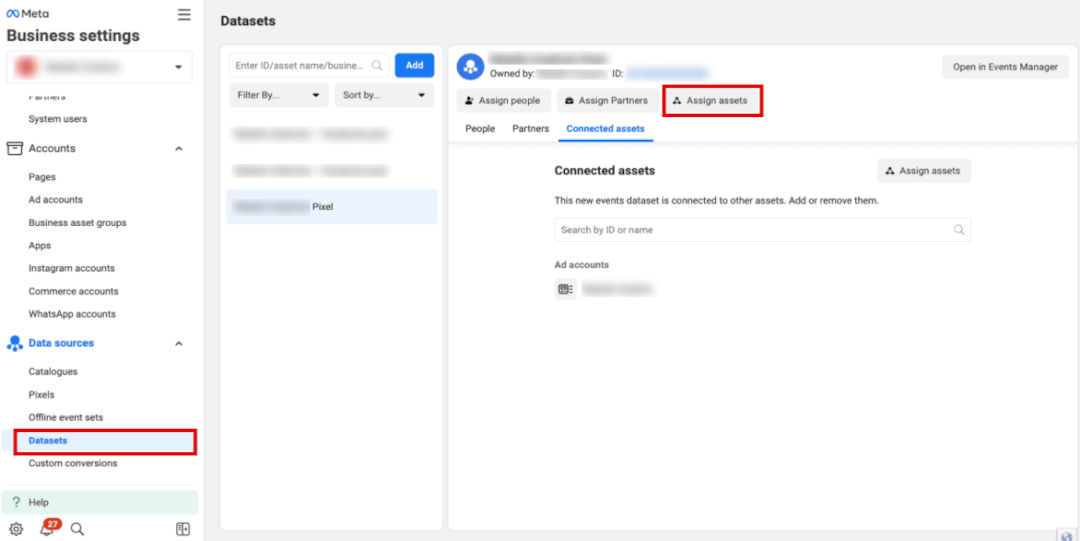Click the magnifier in connected assets search

coord(959,230)
